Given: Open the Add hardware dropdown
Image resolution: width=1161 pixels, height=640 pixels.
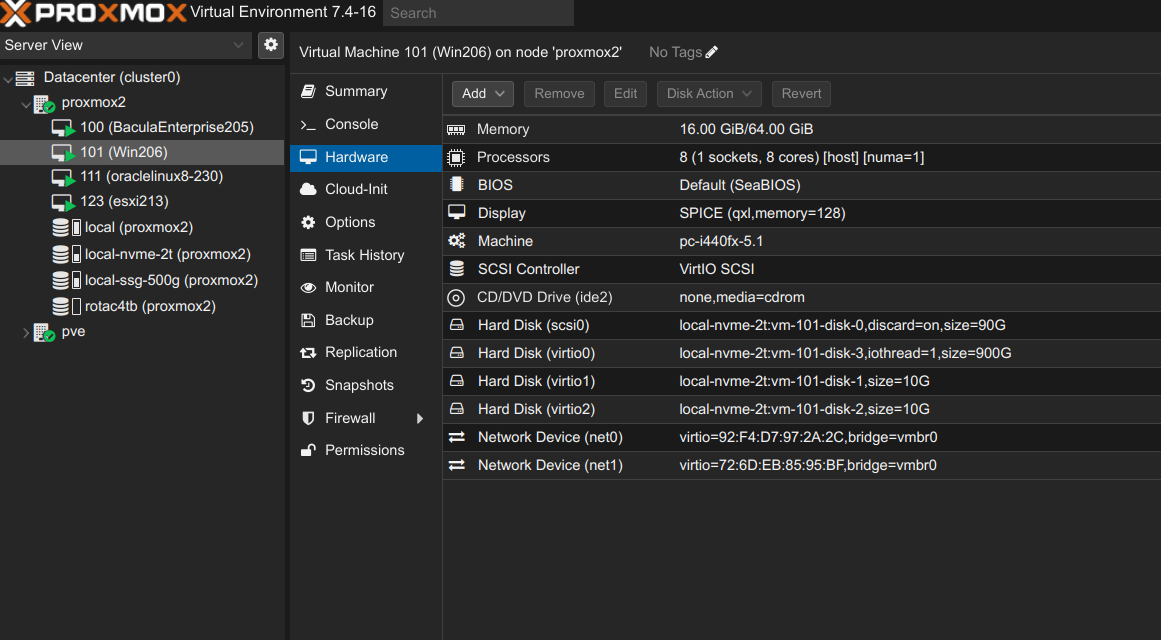Looking at the screenshot, I should click(x=483, y=93).
